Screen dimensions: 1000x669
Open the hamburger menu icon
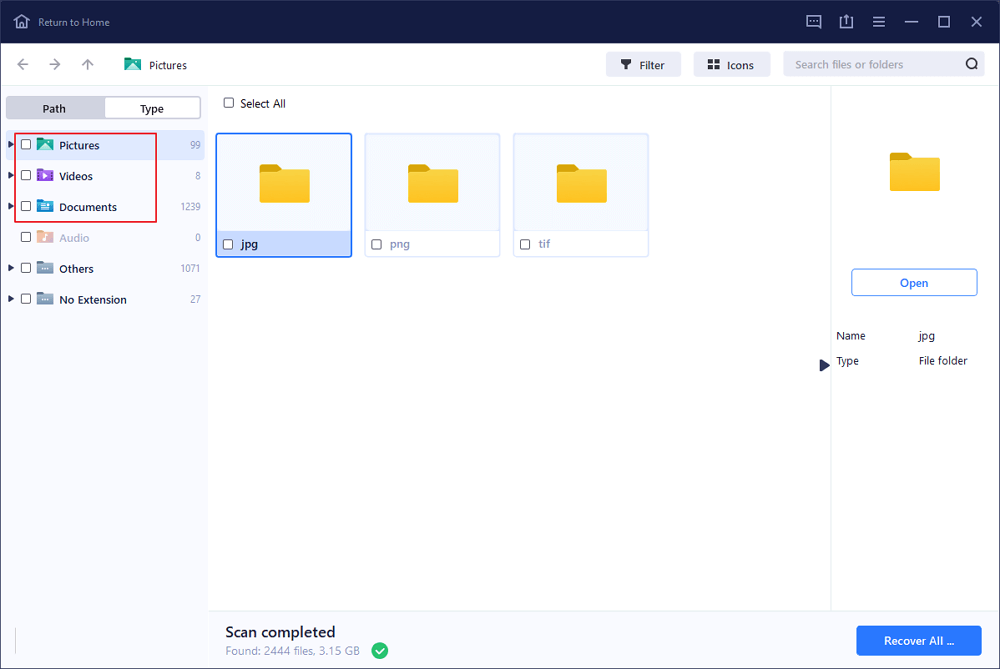(878, 21)
